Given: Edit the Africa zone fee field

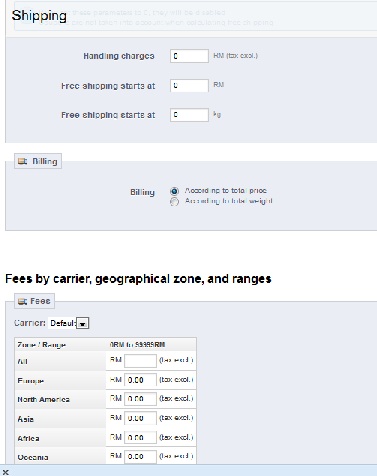Looking at the screenshot, I should [x=140, y=438].
